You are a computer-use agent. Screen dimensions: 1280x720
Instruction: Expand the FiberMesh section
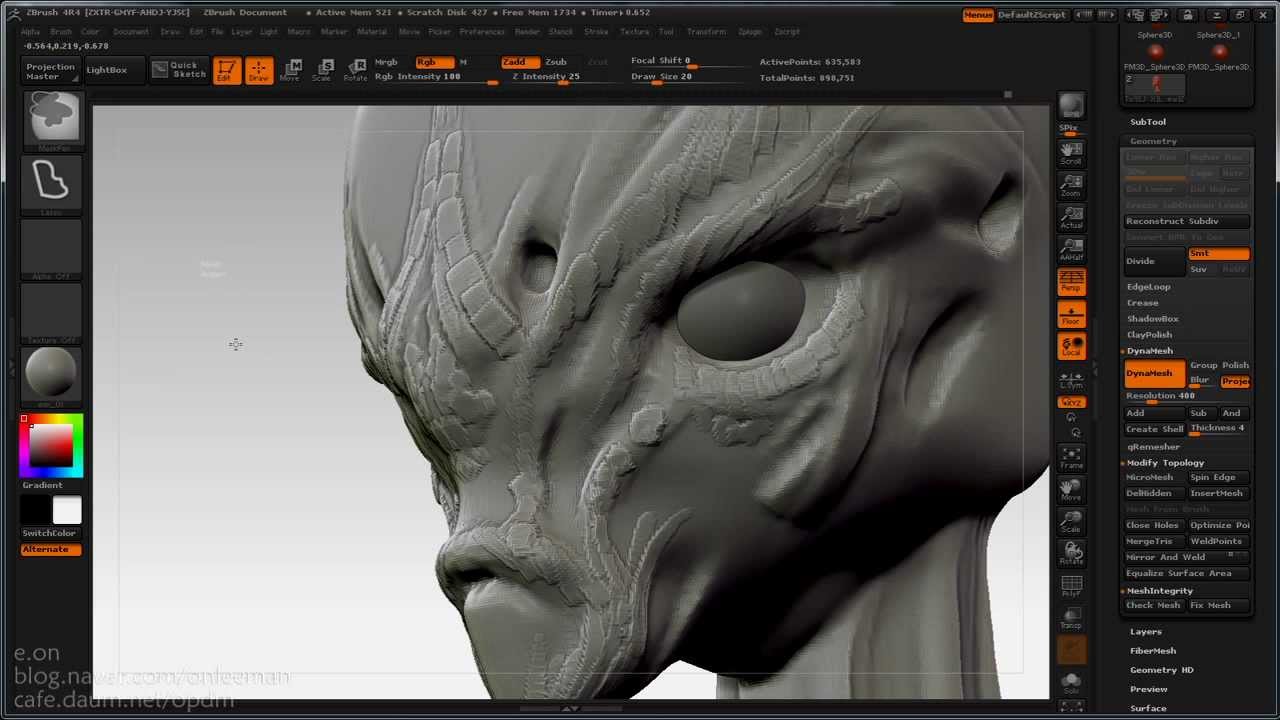(1152, 651)
